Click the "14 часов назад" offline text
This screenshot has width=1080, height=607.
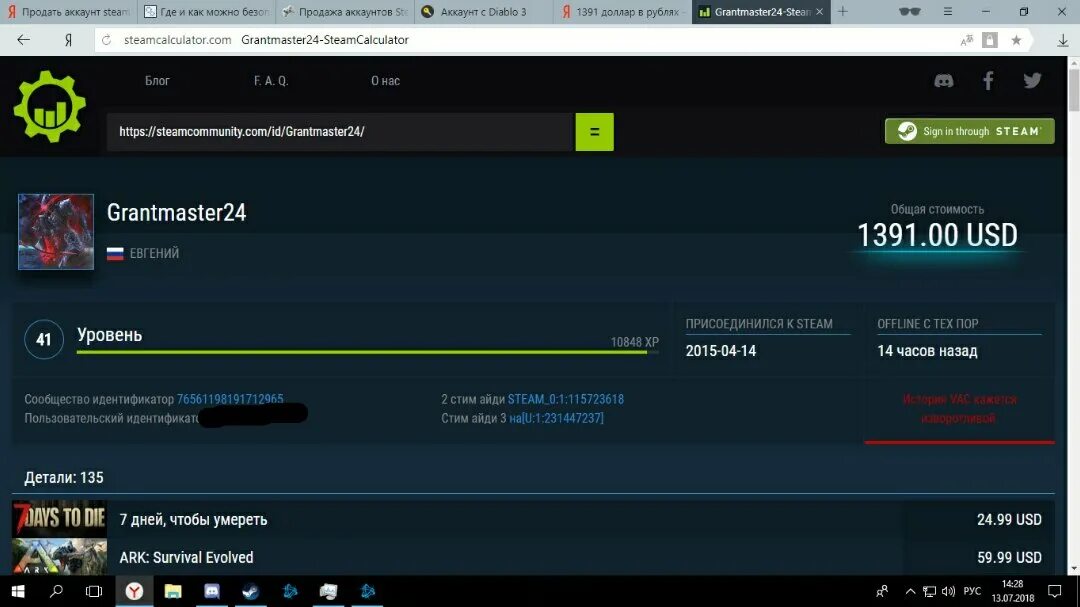pyautogui.click(x=927, y=351)
